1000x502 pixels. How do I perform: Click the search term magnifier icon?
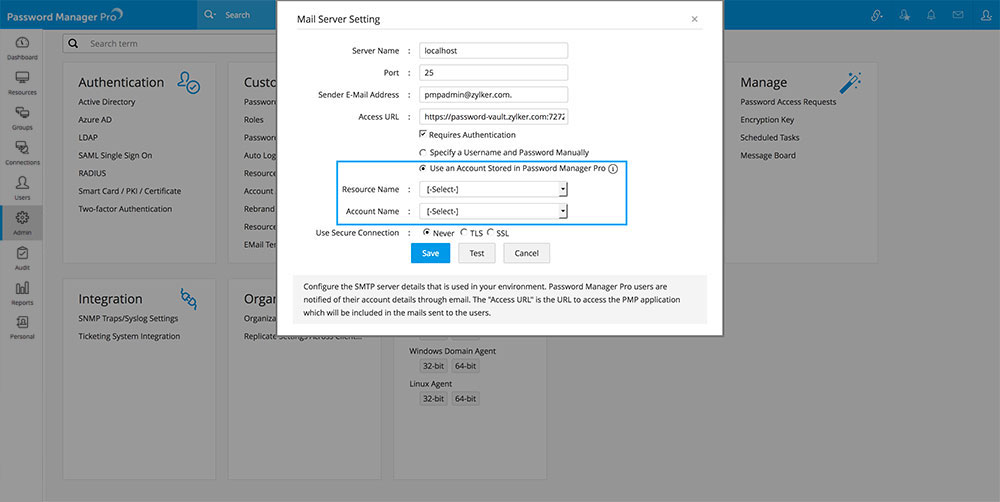[73, 43]
